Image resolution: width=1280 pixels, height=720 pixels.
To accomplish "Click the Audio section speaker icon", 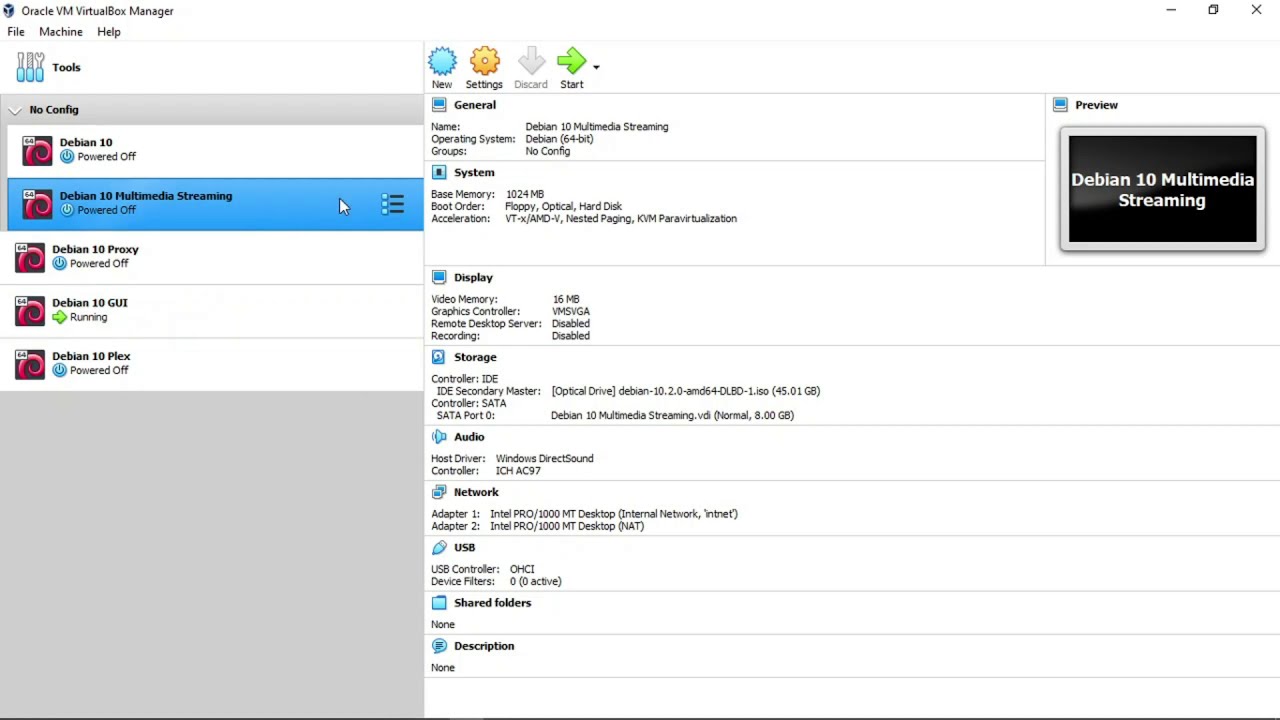I will pyautogui.click(x=439, y=437).
